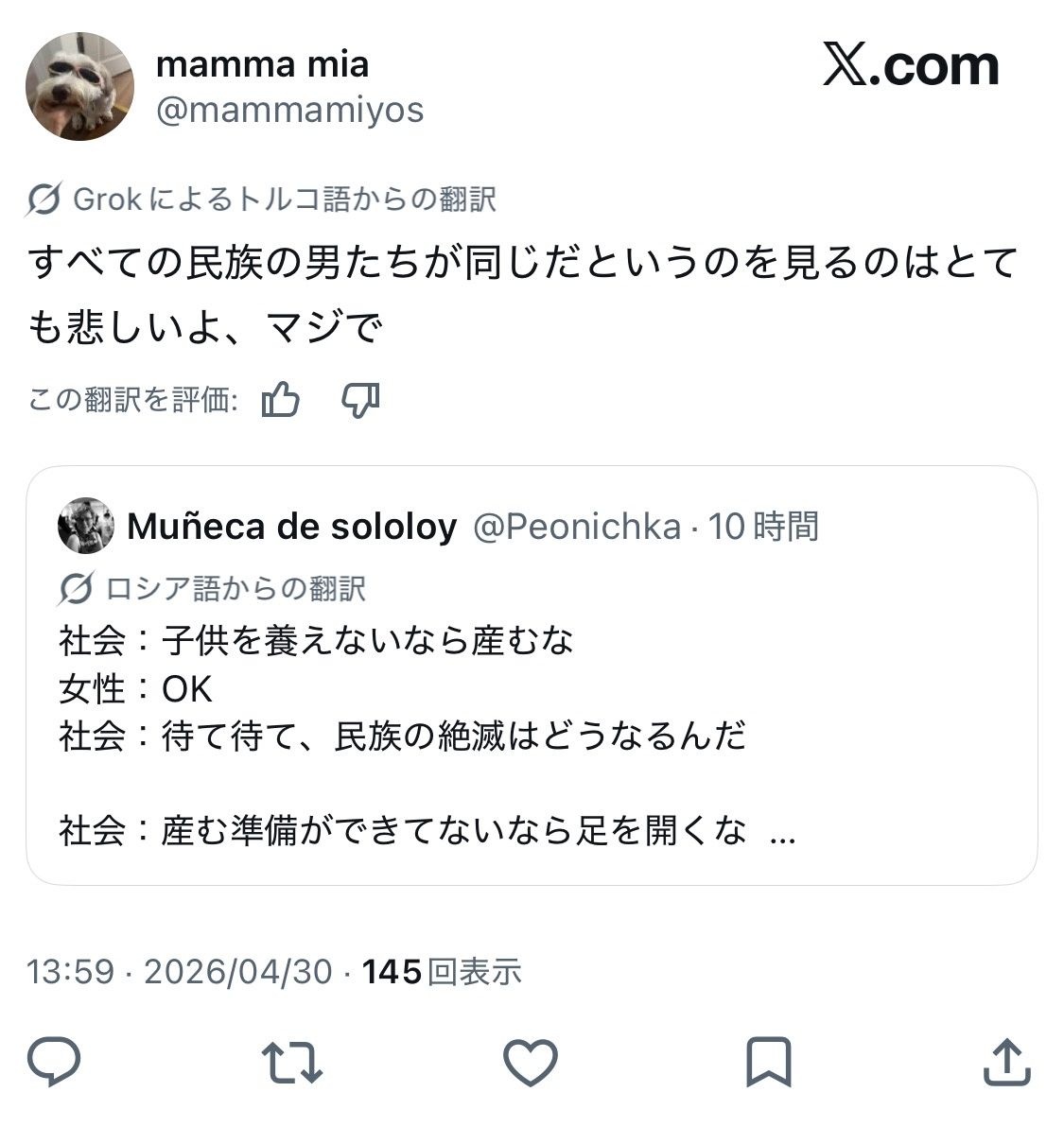Open the 145 views count
The height and width of the screenshot is (1144, 1064).
tap(442, 971)
